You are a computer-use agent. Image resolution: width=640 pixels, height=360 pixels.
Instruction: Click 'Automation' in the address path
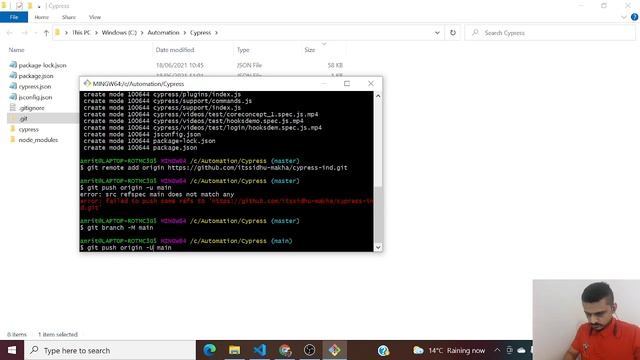pyautogui.click(x=163, y=33)
